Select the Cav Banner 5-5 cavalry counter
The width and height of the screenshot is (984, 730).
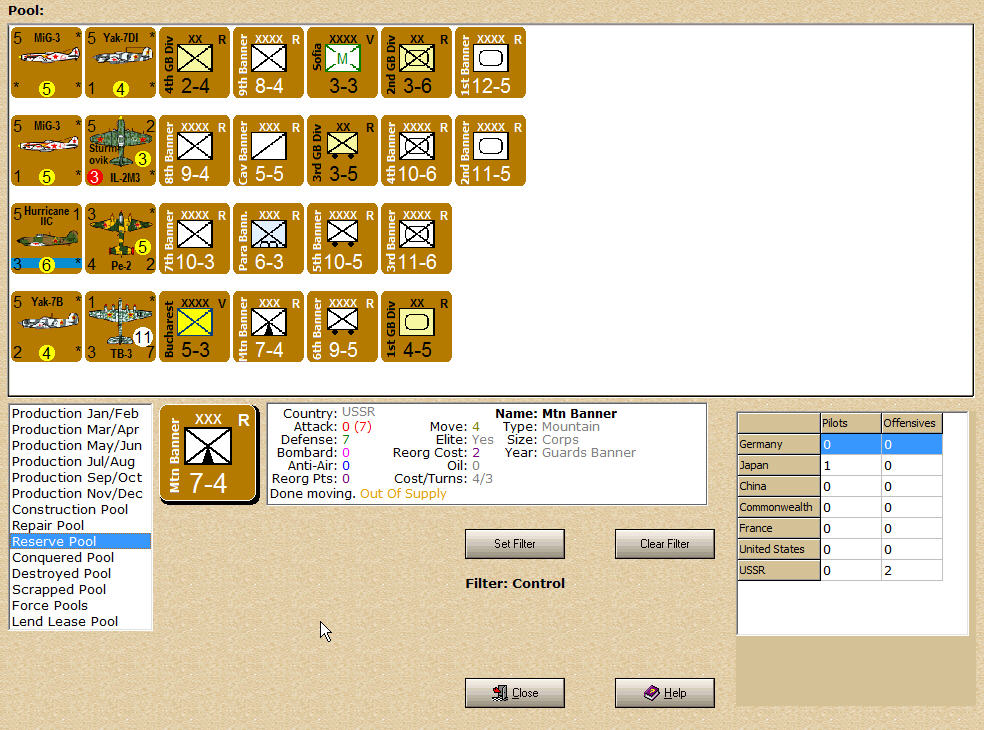[269, 150]
